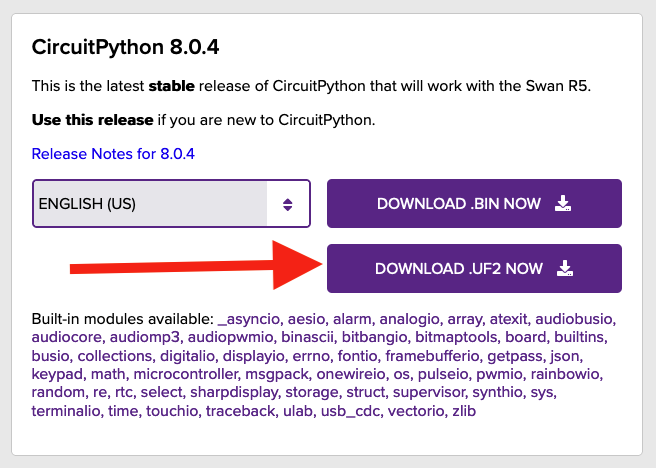Open the bitmaptools module link

(456, 338)
